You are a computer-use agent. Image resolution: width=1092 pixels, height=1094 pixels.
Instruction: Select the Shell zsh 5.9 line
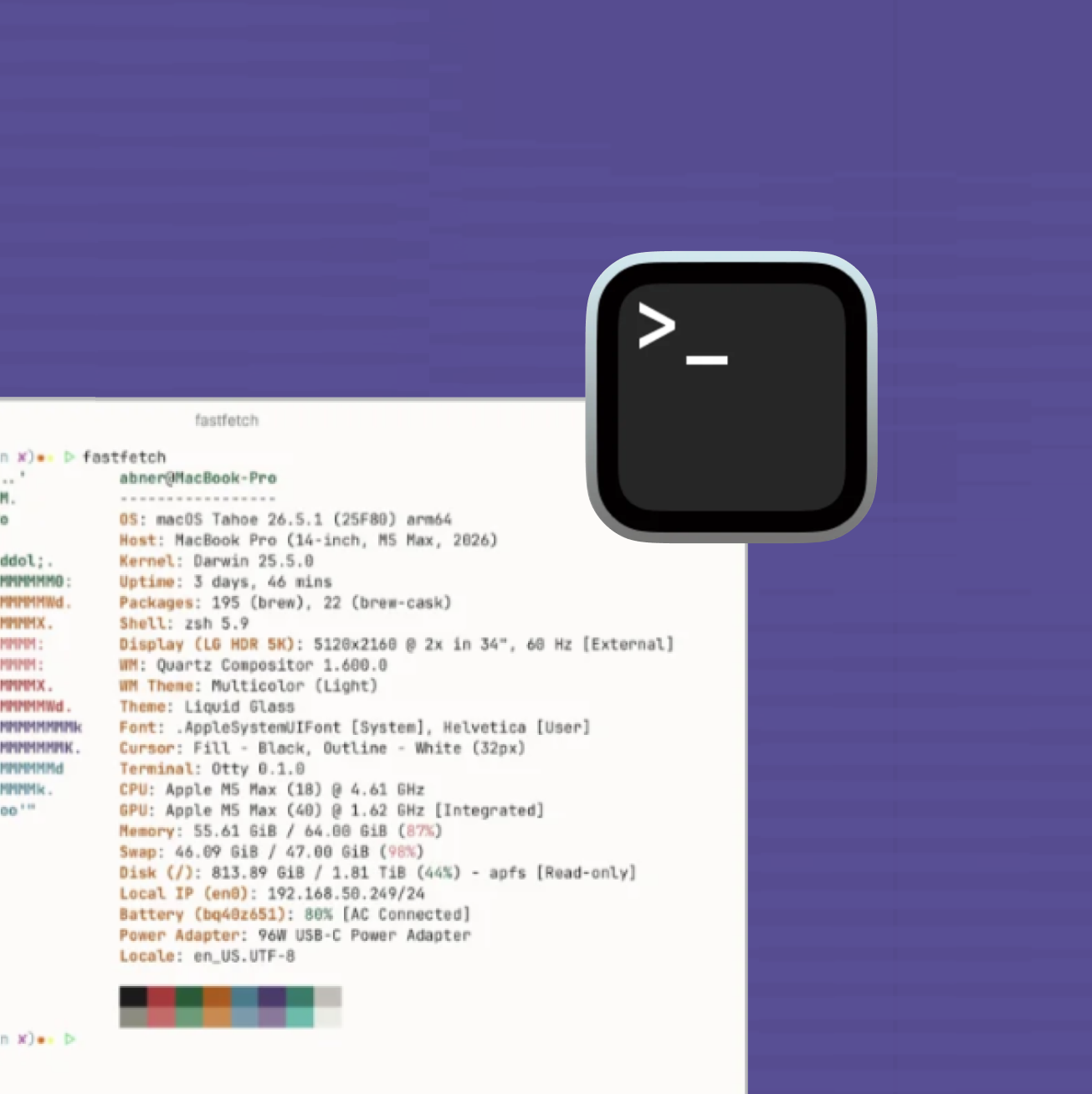(183, 624)
